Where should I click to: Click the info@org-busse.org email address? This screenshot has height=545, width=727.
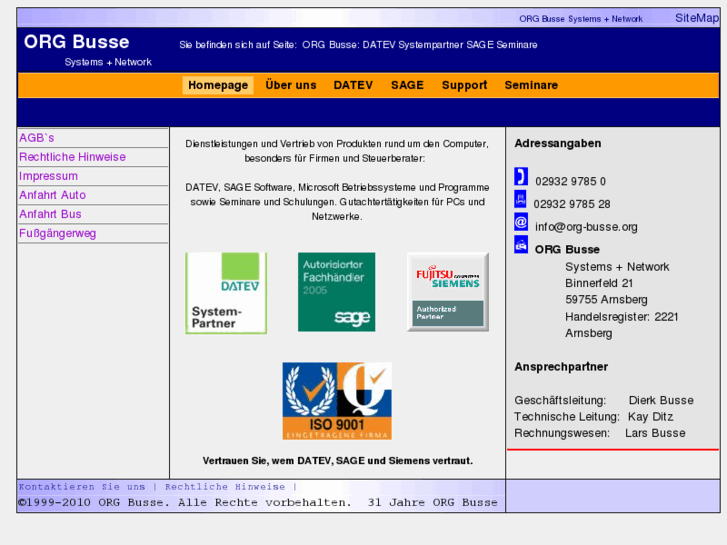click(586, 227)
